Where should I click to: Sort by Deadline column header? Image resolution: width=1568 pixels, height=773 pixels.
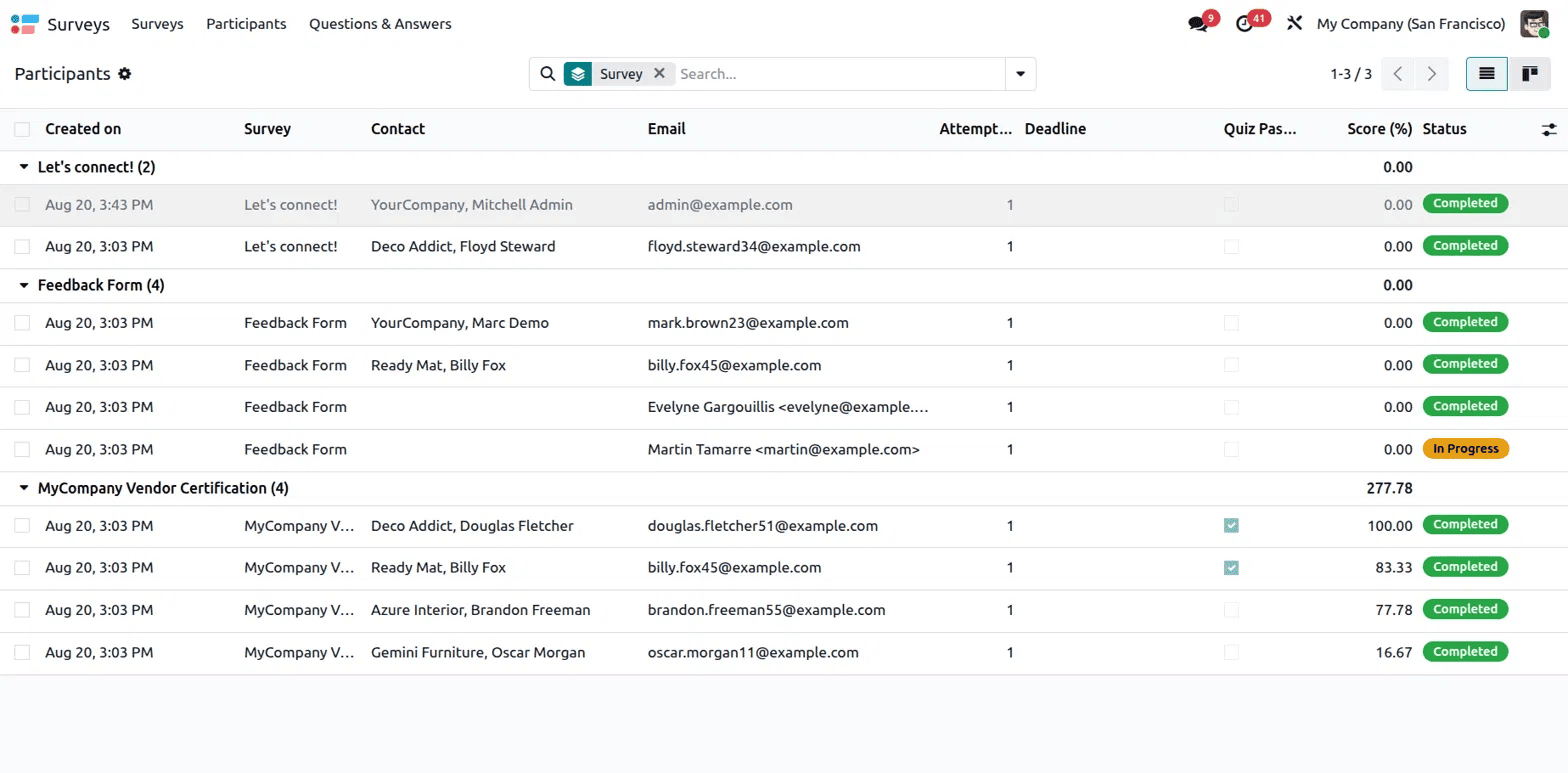[x=1055, y=129]
